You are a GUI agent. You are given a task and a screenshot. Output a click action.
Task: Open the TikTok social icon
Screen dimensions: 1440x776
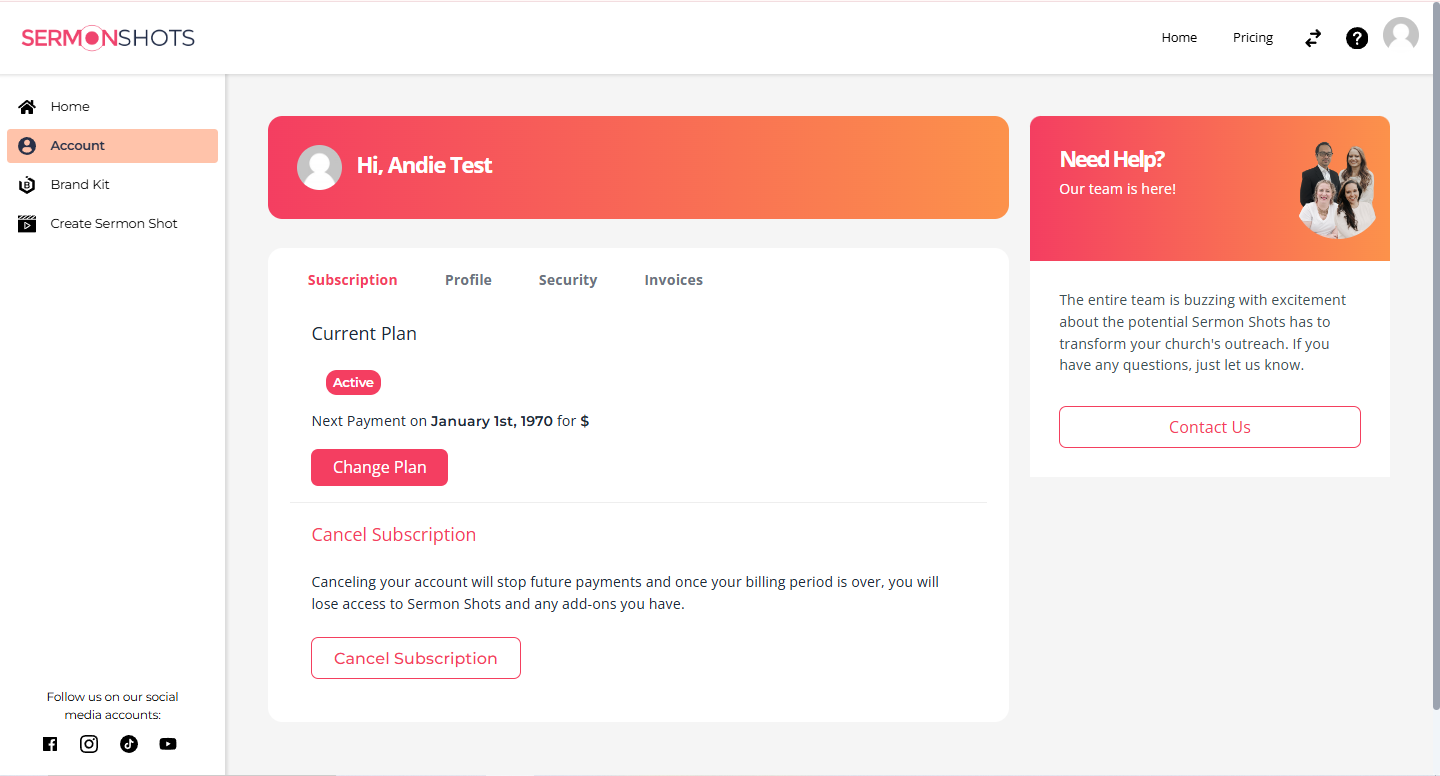tap(129, 744)
